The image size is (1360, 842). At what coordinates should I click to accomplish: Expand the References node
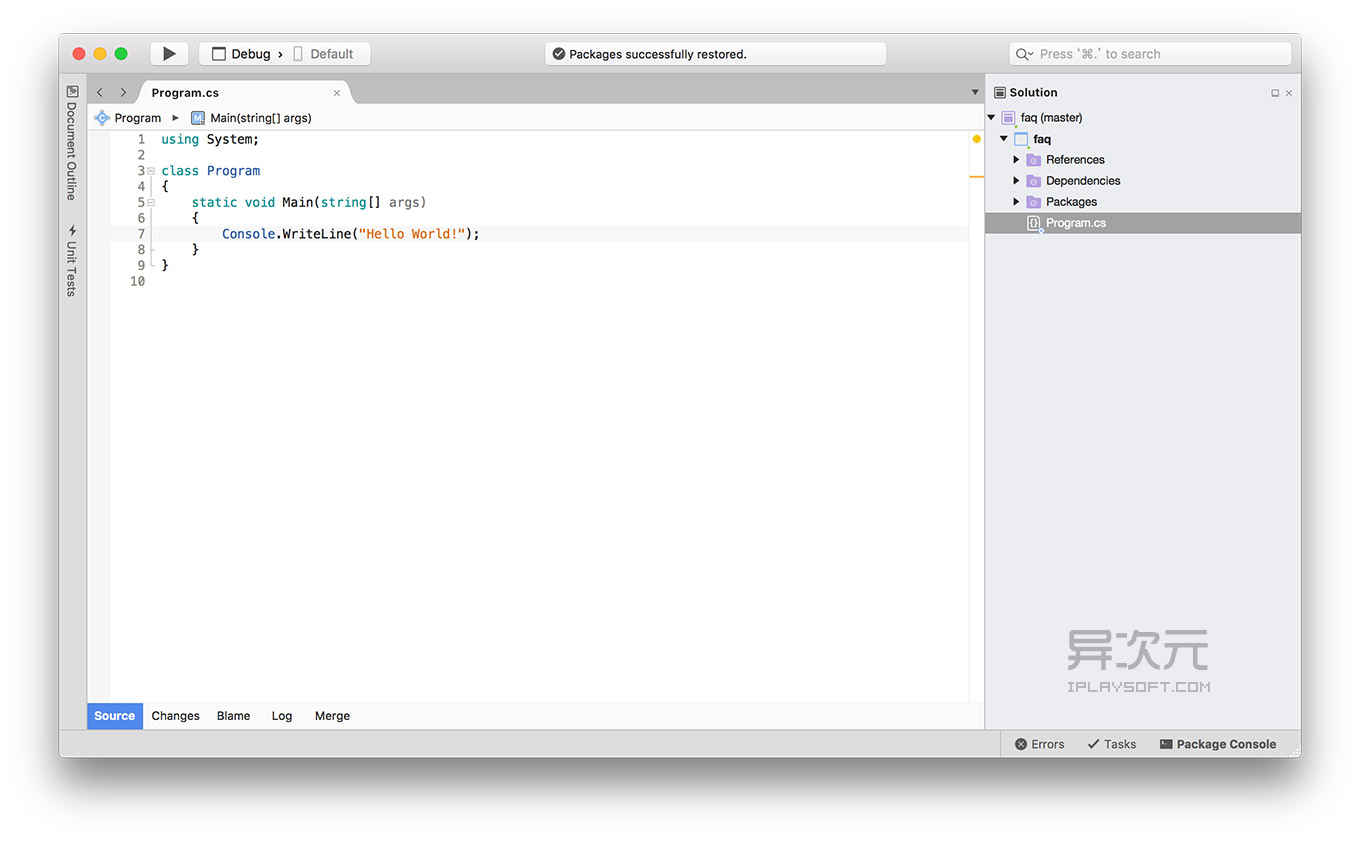pos(1016,159)
